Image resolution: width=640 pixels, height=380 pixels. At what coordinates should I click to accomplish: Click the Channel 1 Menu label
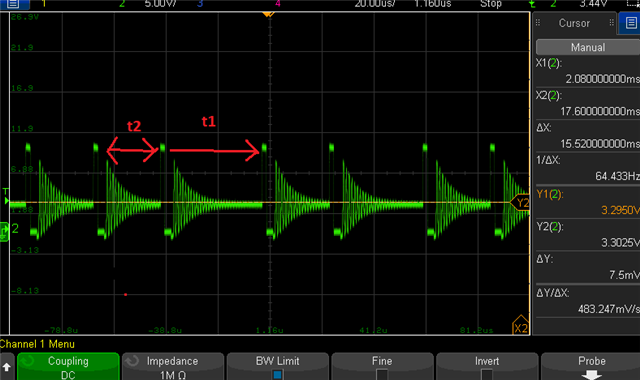click(x=38, y=344)
